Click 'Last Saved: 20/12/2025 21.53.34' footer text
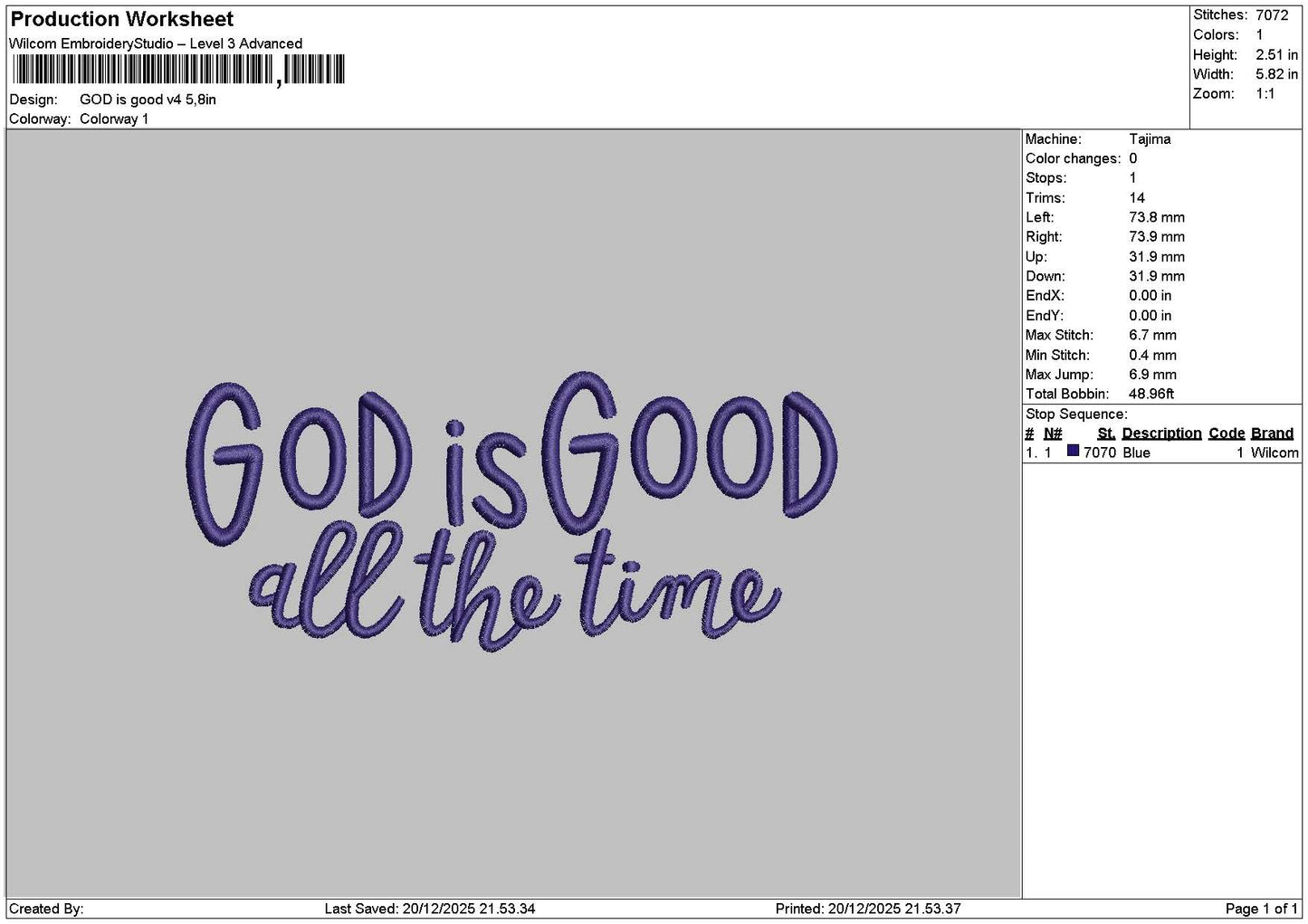1308x924 pixels. [430, 909]
